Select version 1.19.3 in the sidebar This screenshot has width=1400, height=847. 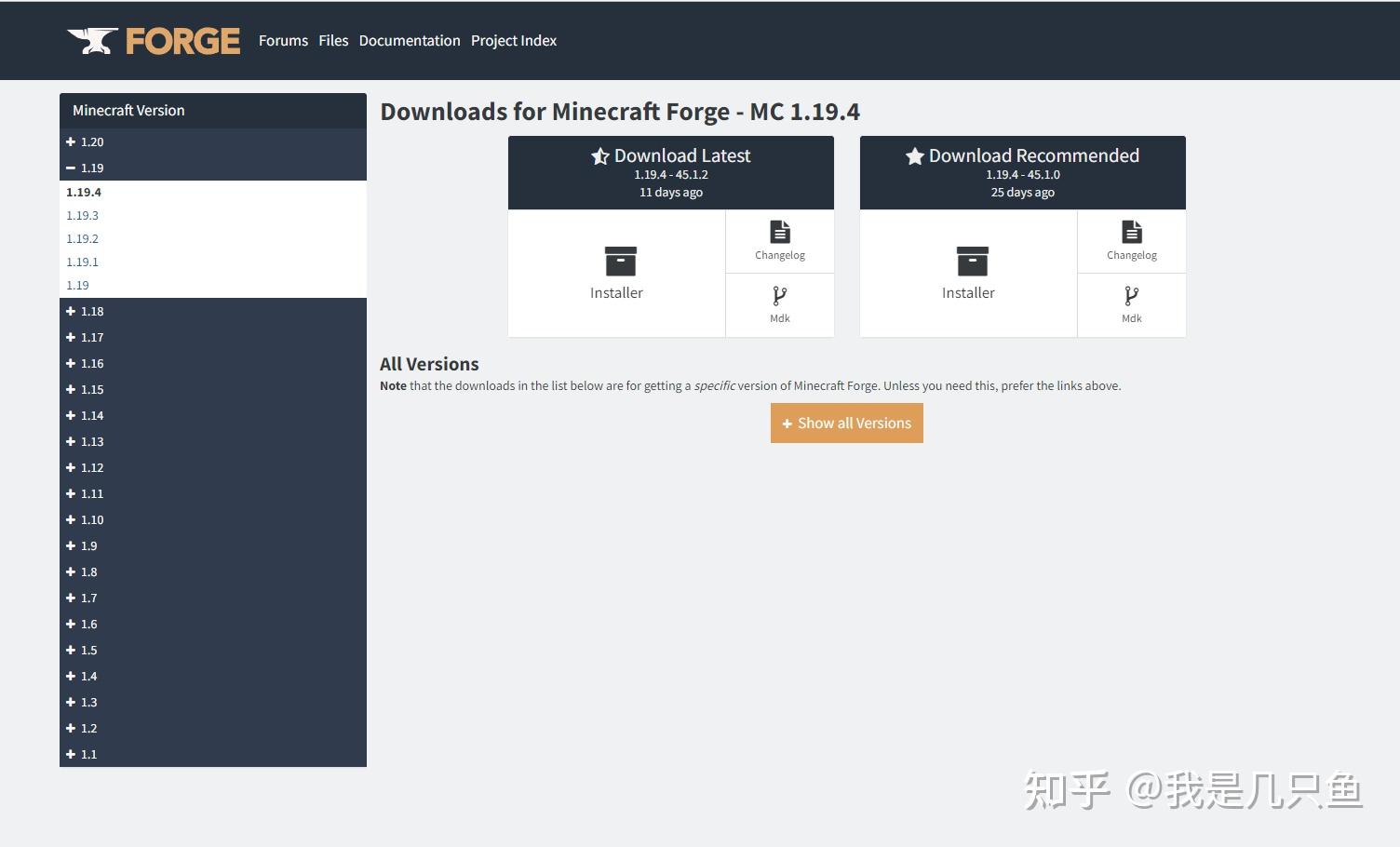pos(82,215)
